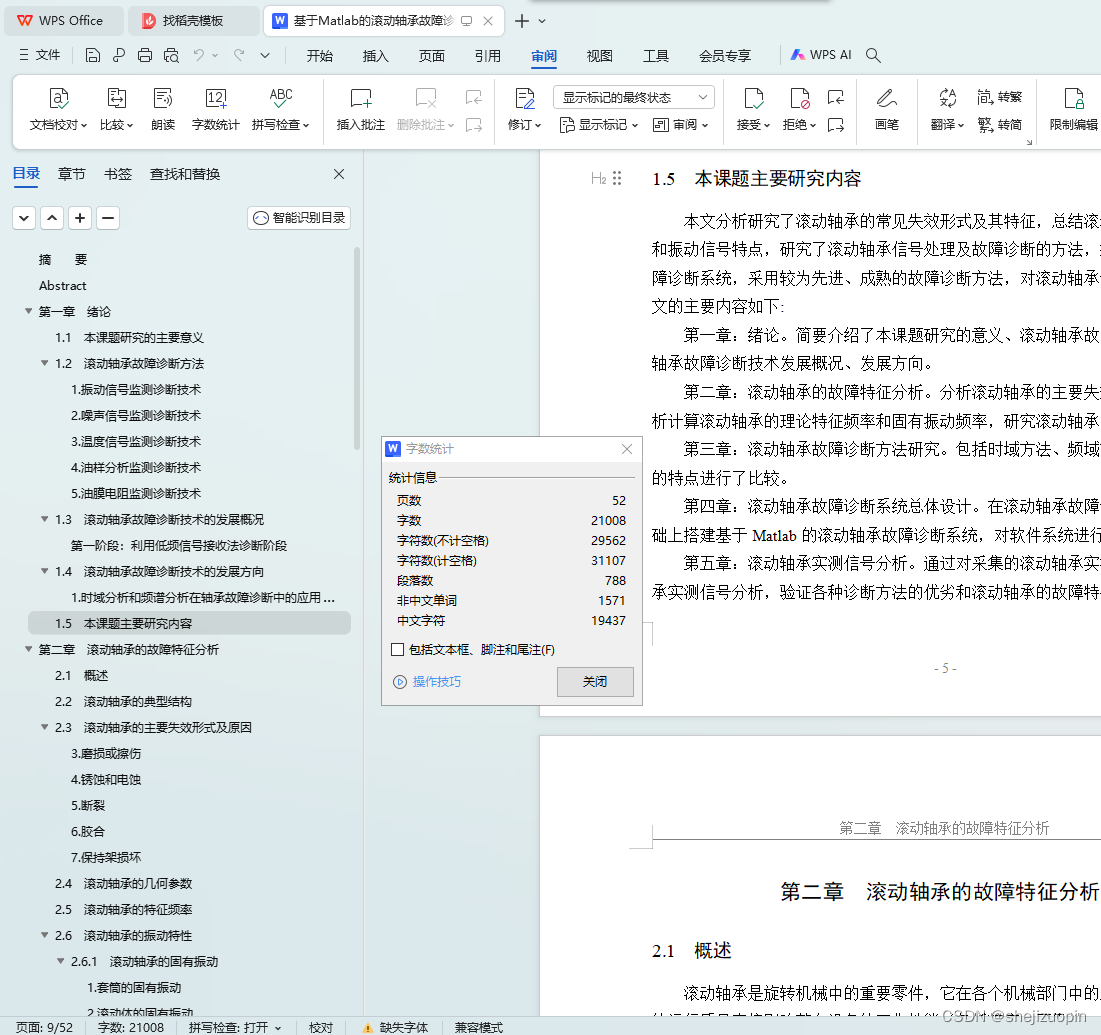
Task: Close the navigation pane with X
Action: [339, 174]
